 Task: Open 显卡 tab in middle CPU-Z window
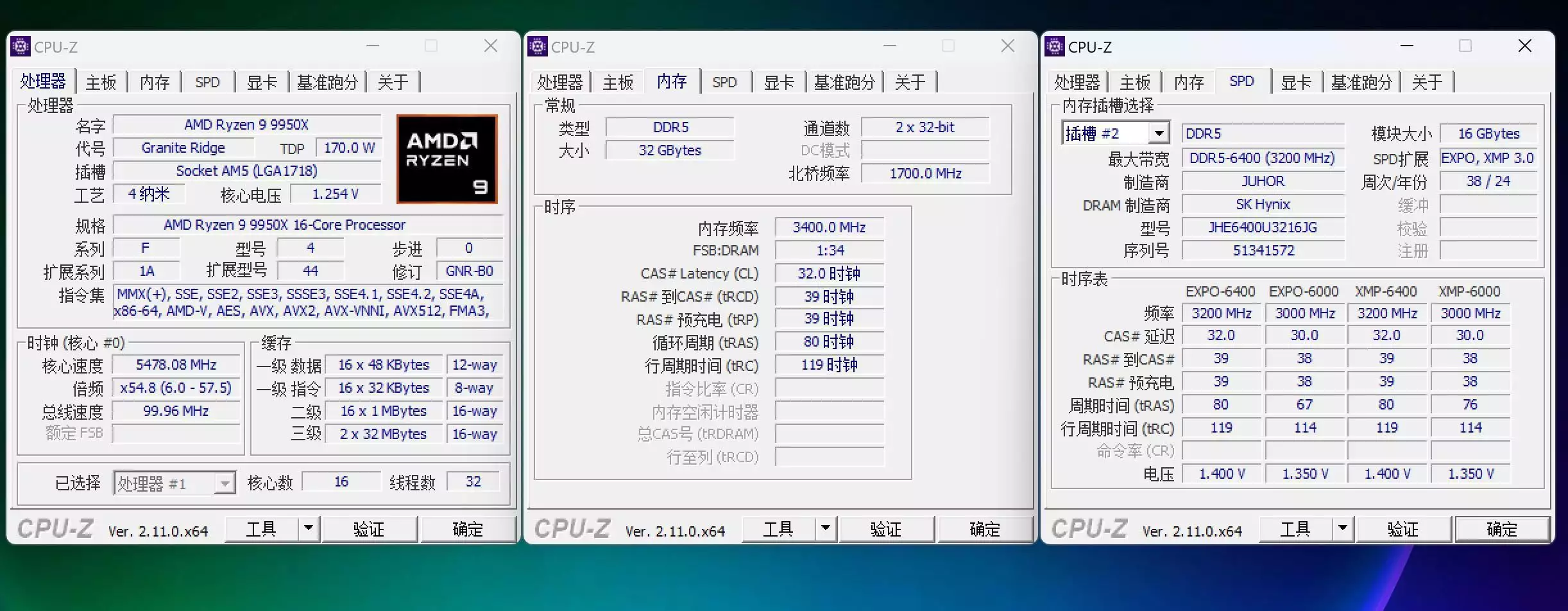(779, 82)
